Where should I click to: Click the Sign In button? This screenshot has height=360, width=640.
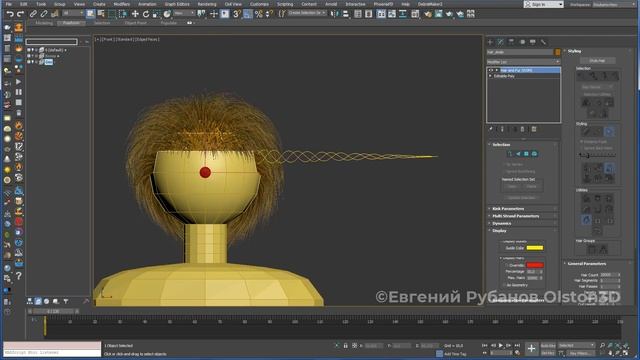coord(543,4)
